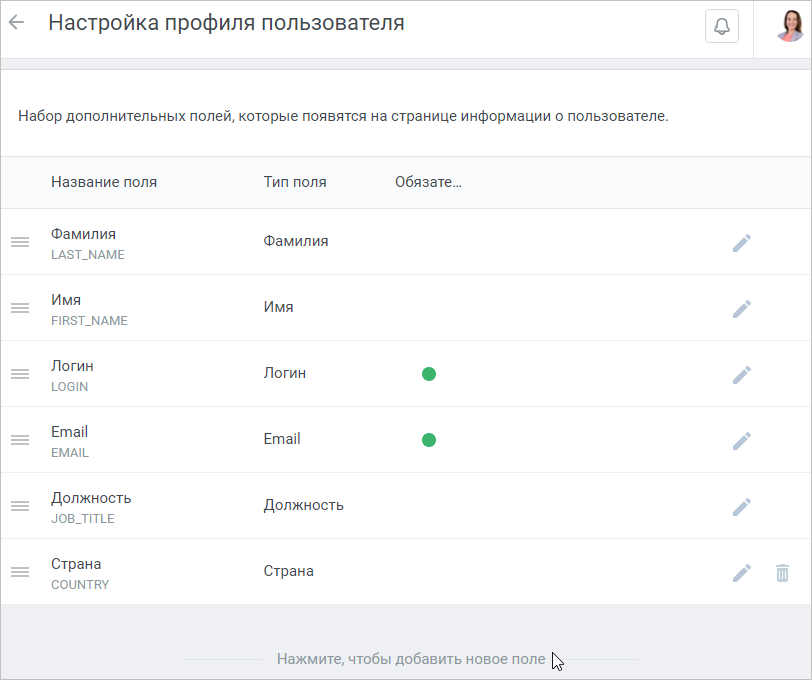
Task: Click the drag handle of Email row
Action: coord(20,440)
